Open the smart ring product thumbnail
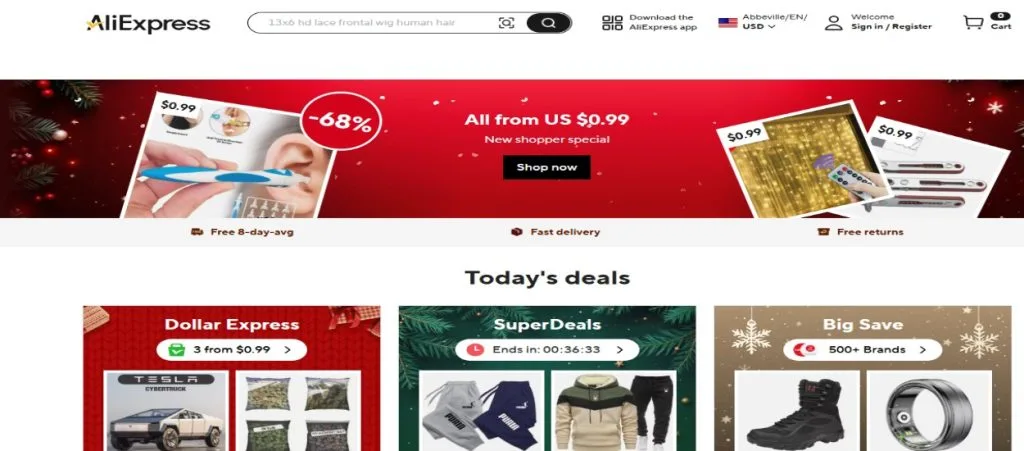This screenshot has height=451, width=1024. tap(929, 411)
